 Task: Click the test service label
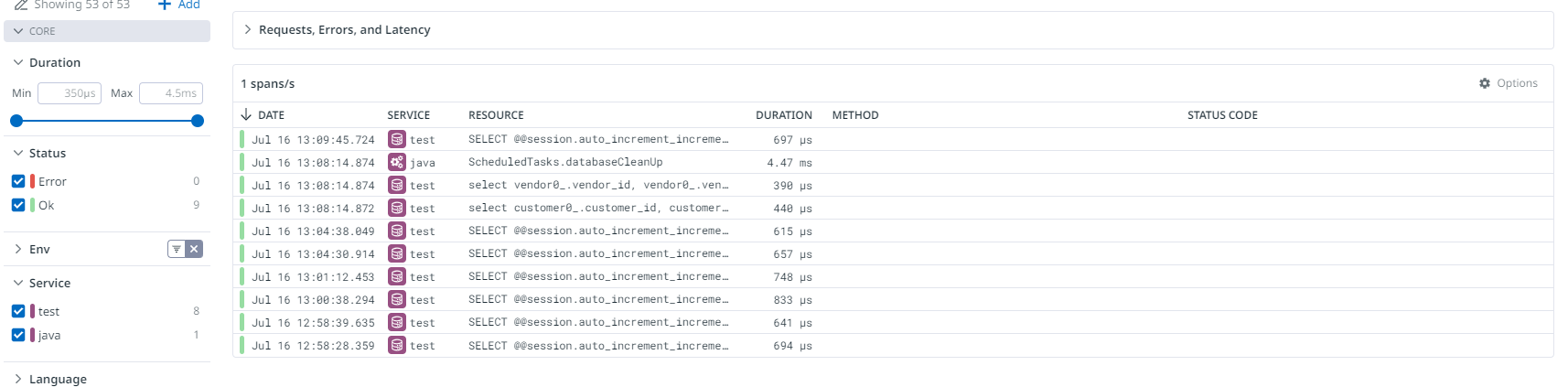pos(48,311)
